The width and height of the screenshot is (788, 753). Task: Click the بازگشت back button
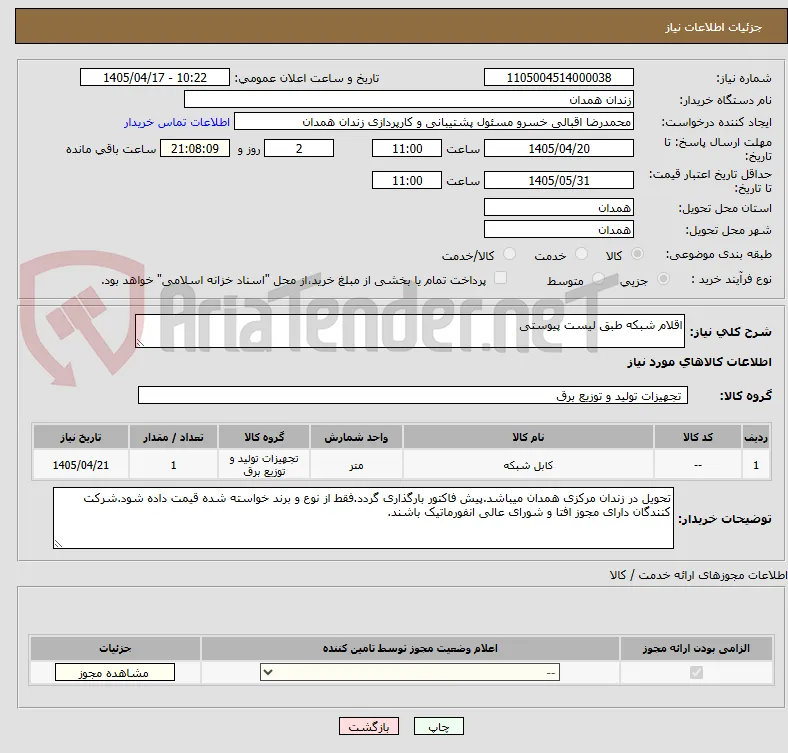coord(369,726)
